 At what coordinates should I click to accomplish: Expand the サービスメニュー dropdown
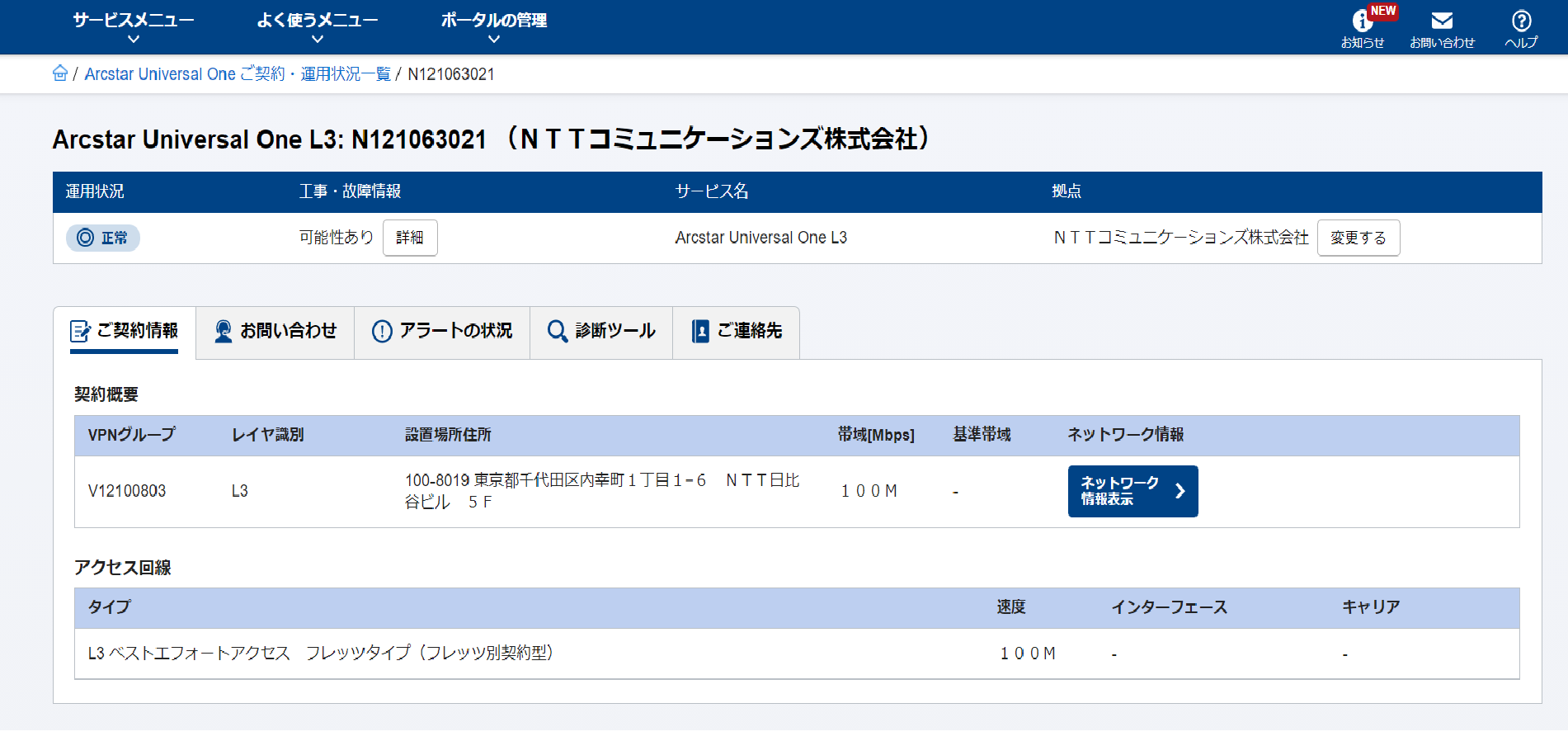[133, 26]
